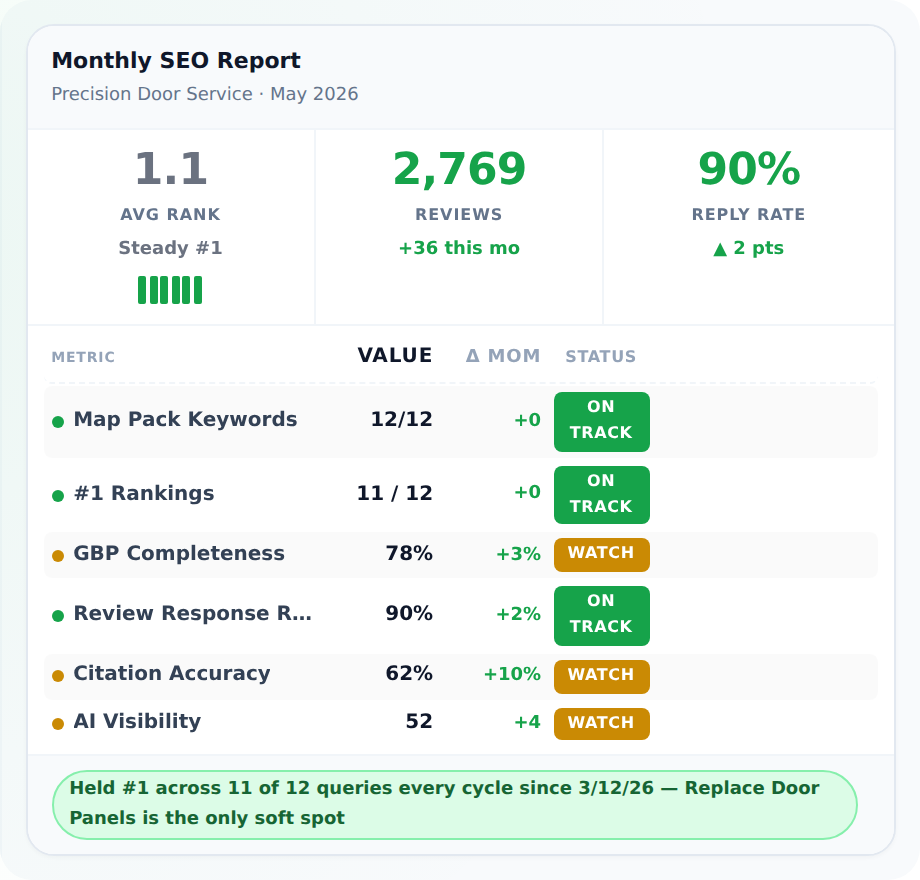Click the WATCH badge for AI Visibility
The height and width of the screenshot is (880, 920).
point(602,724)
